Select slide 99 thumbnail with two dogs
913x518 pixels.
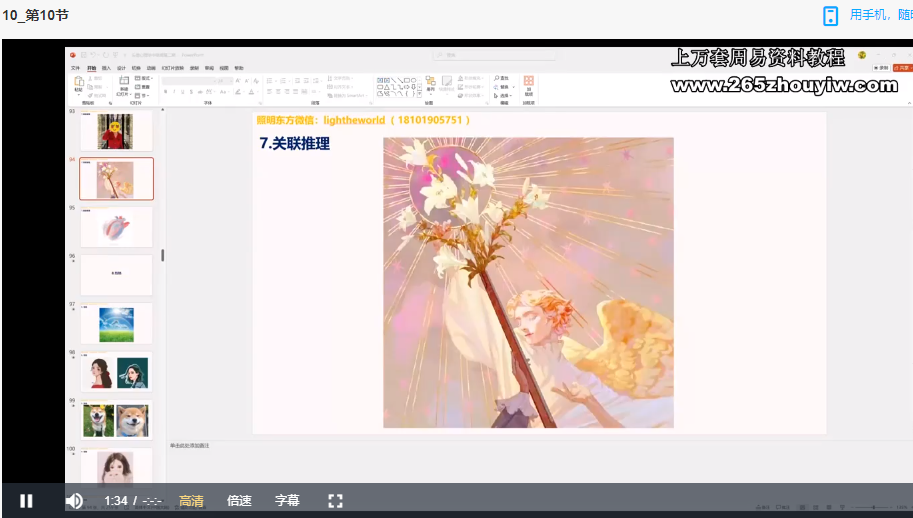pos(116,420)
